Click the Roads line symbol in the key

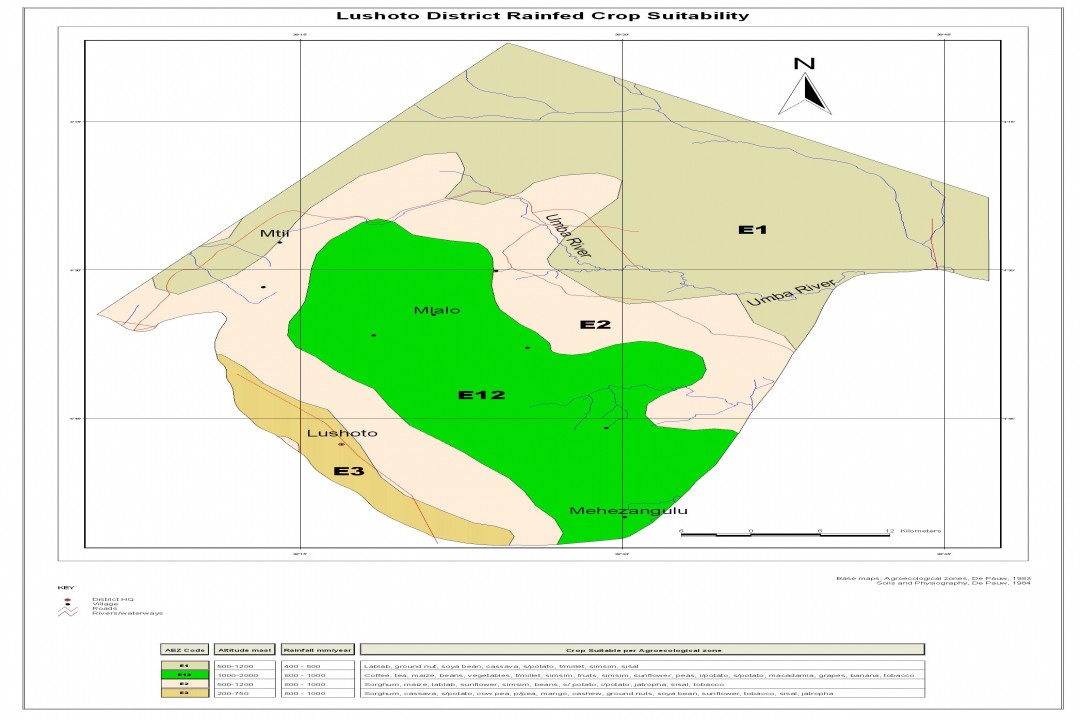(x=67, y=610)
